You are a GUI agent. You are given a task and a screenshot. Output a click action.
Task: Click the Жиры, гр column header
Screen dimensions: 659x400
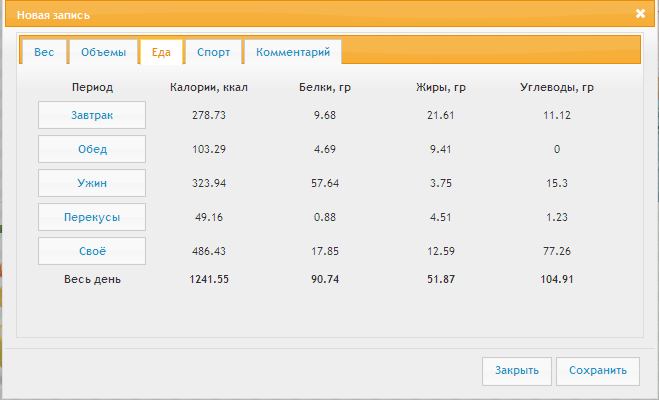pyautogui.click(x=441, y=87)
